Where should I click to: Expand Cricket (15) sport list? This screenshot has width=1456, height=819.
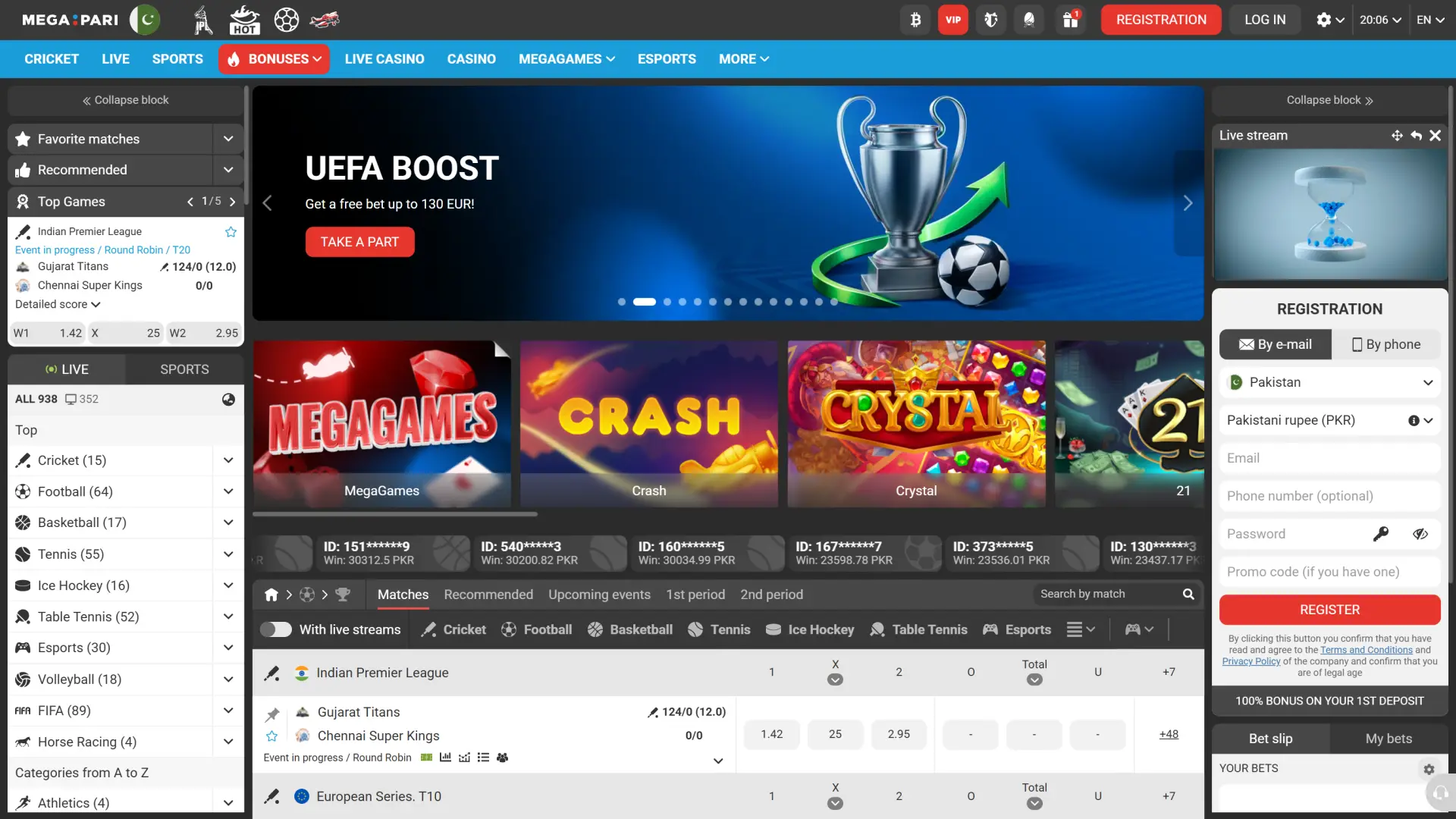pyautogui.click(x=228, y=460)
